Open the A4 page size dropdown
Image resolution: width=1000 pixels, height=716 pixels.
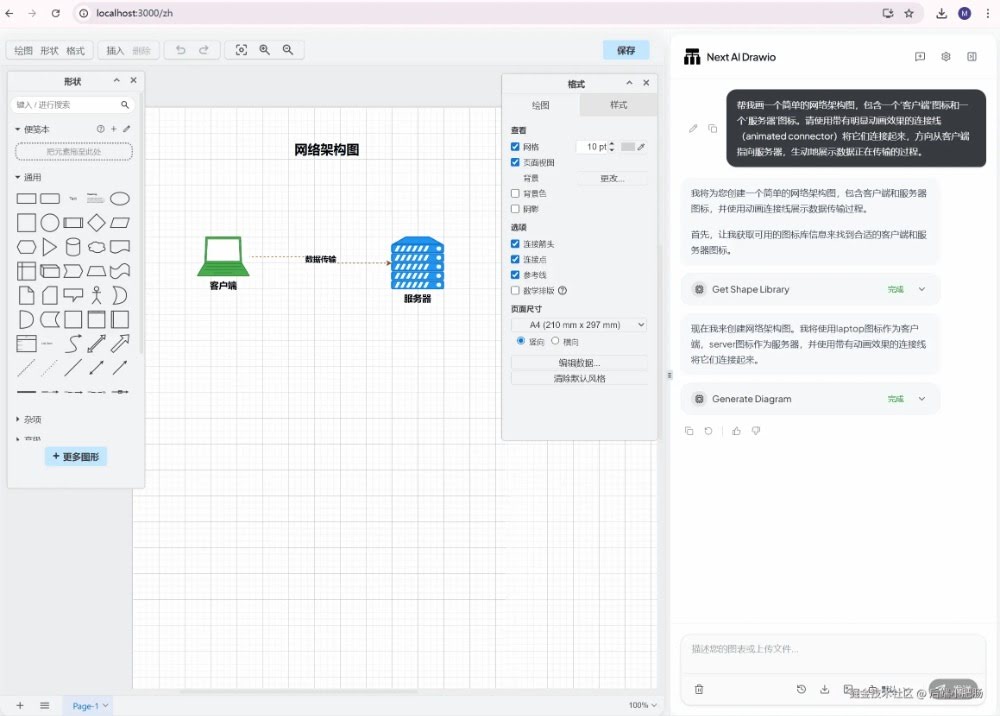coord(579,325)
